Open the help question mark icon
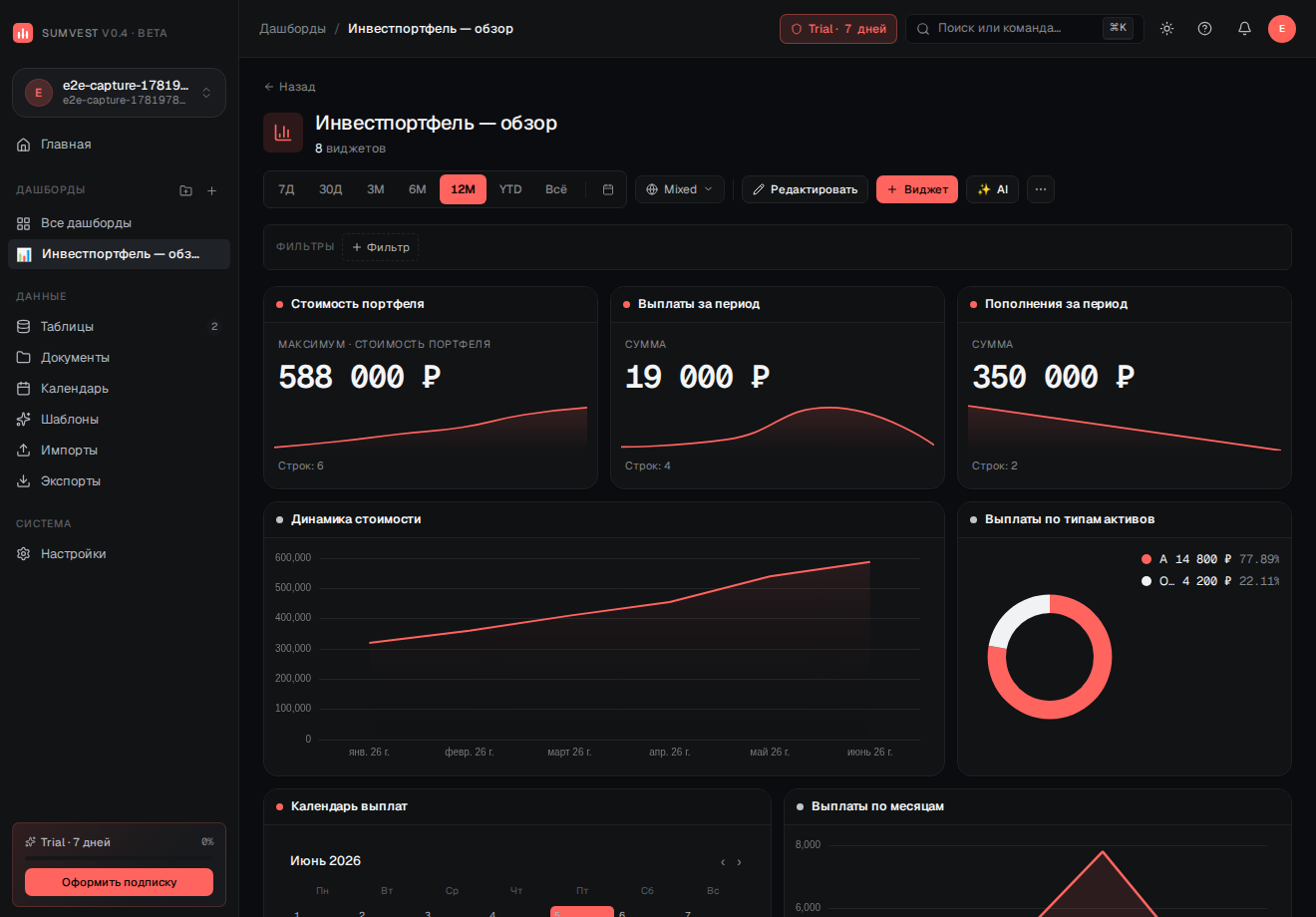The image size is (1316, 917). (x=1205, y=29)
